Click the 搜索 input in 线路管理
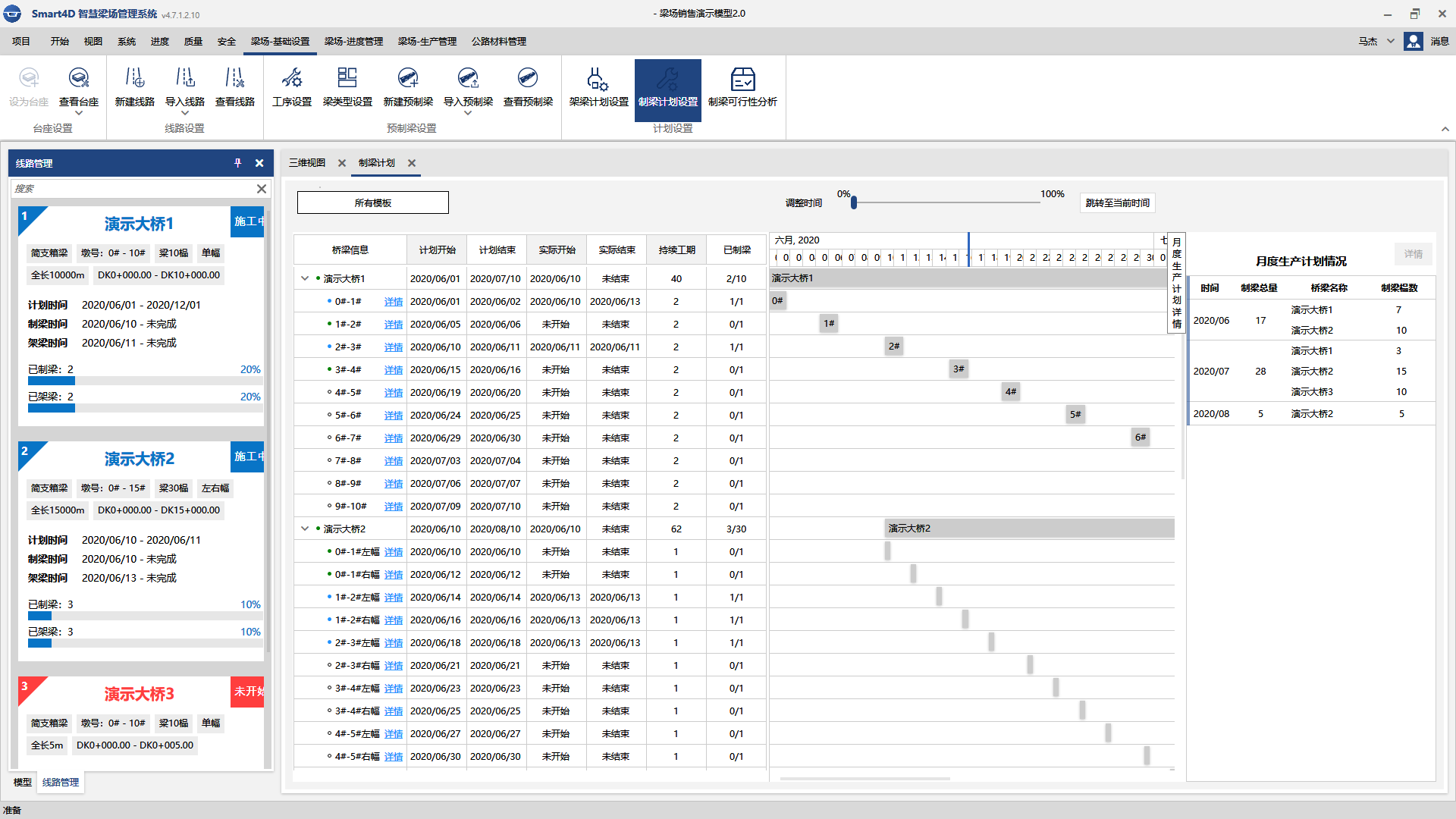This screenshot has width=1456, height=819. pyautogui.click(x=133, y=189)
